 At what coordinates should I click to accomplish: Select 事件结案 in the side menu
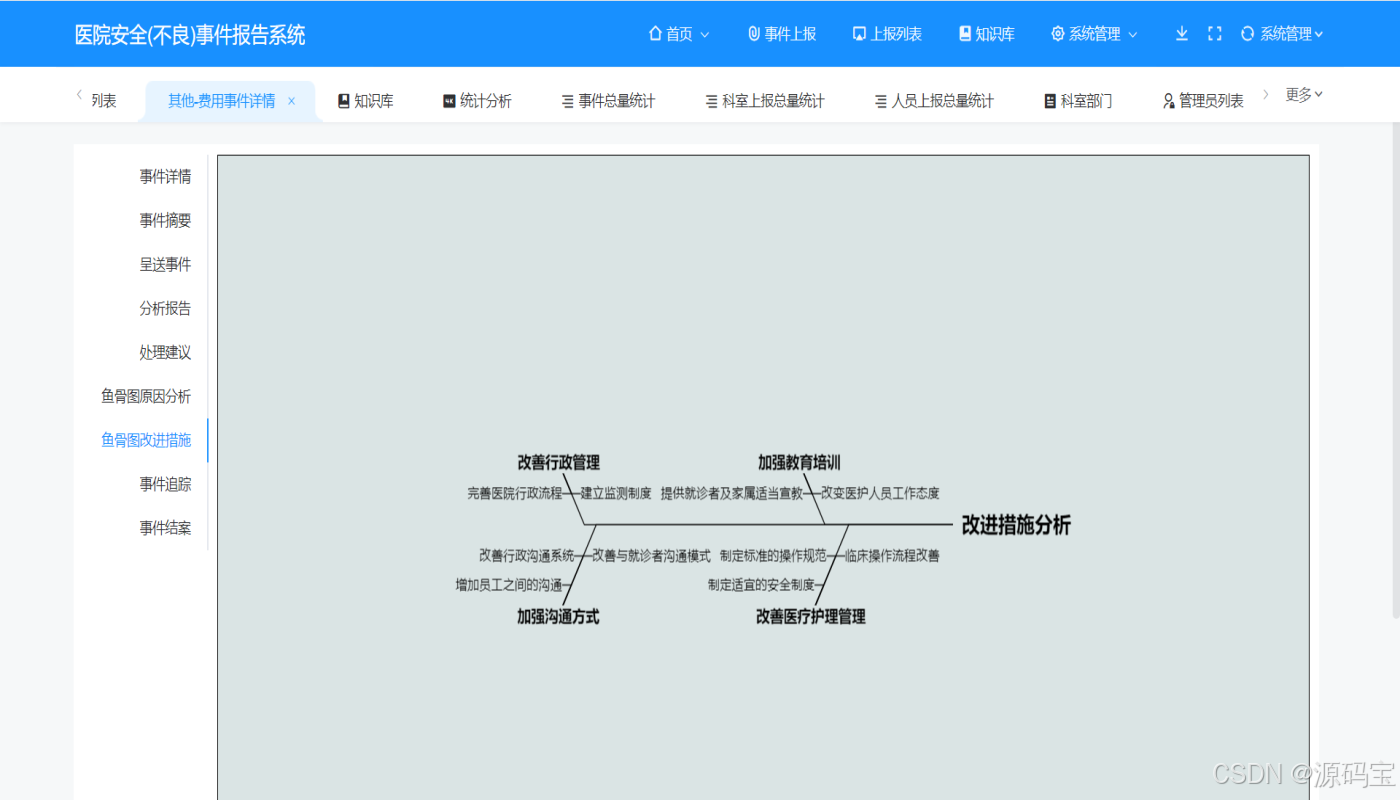coord(165,528)
